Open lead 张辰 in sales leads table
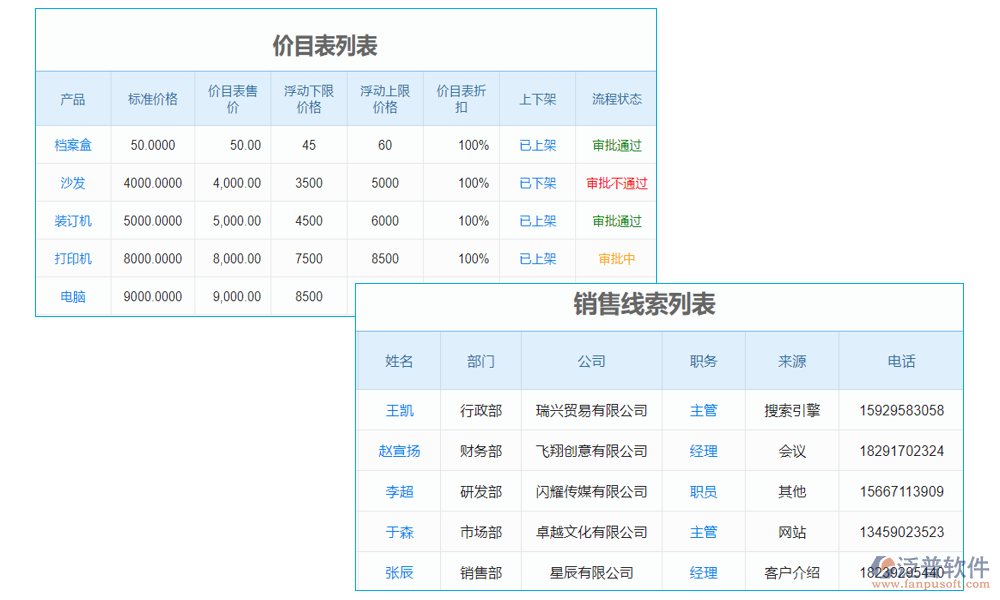Image resolution: width=1000 pixels, height=600 pixels. tap(399, 572)
